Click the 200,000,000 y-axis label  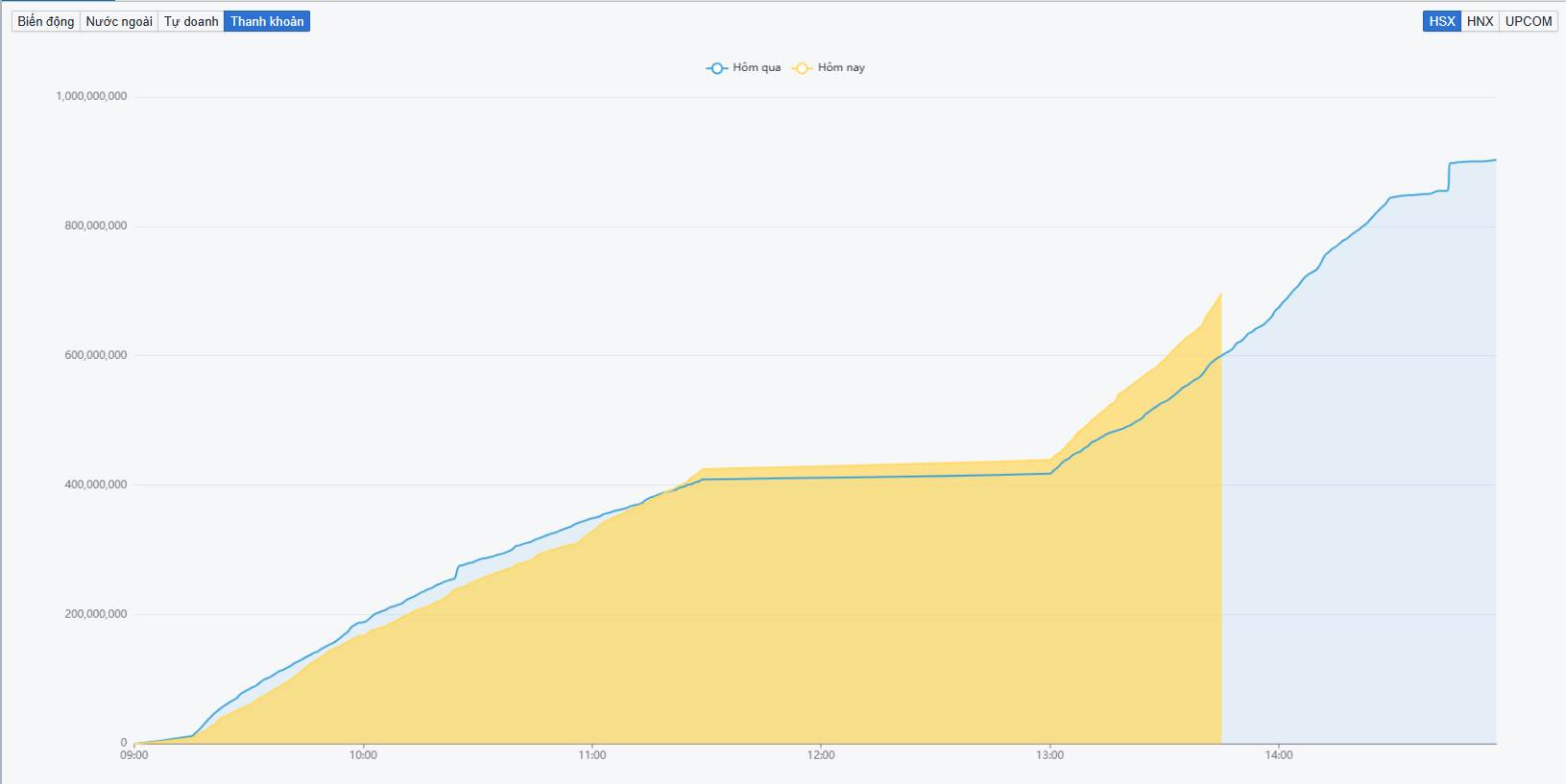pyautogui.click(x=96, y=614)
